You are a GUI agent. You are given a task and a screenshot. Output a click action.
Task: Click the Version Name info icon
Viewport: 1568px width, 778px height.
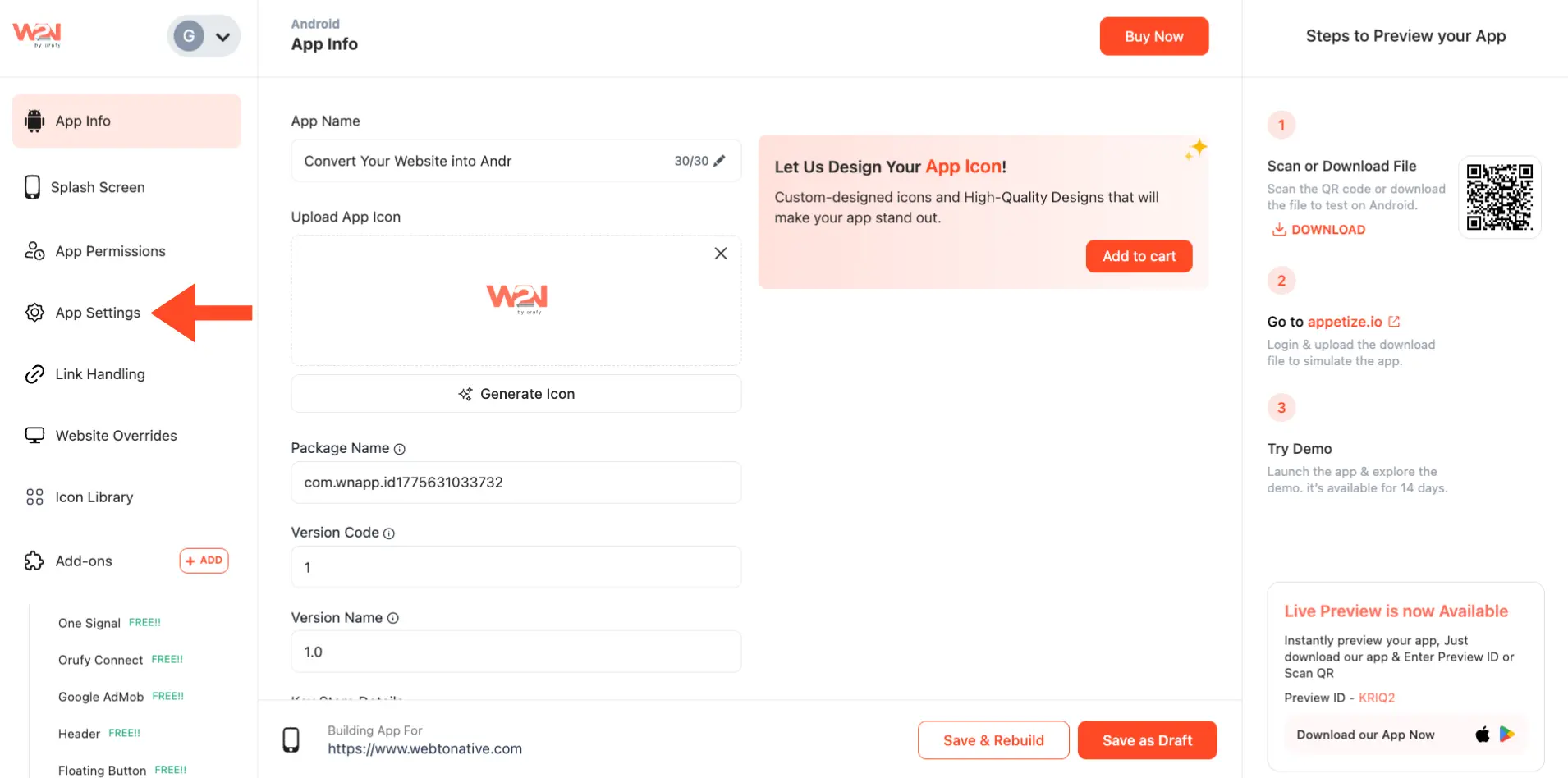pos(393,618)
